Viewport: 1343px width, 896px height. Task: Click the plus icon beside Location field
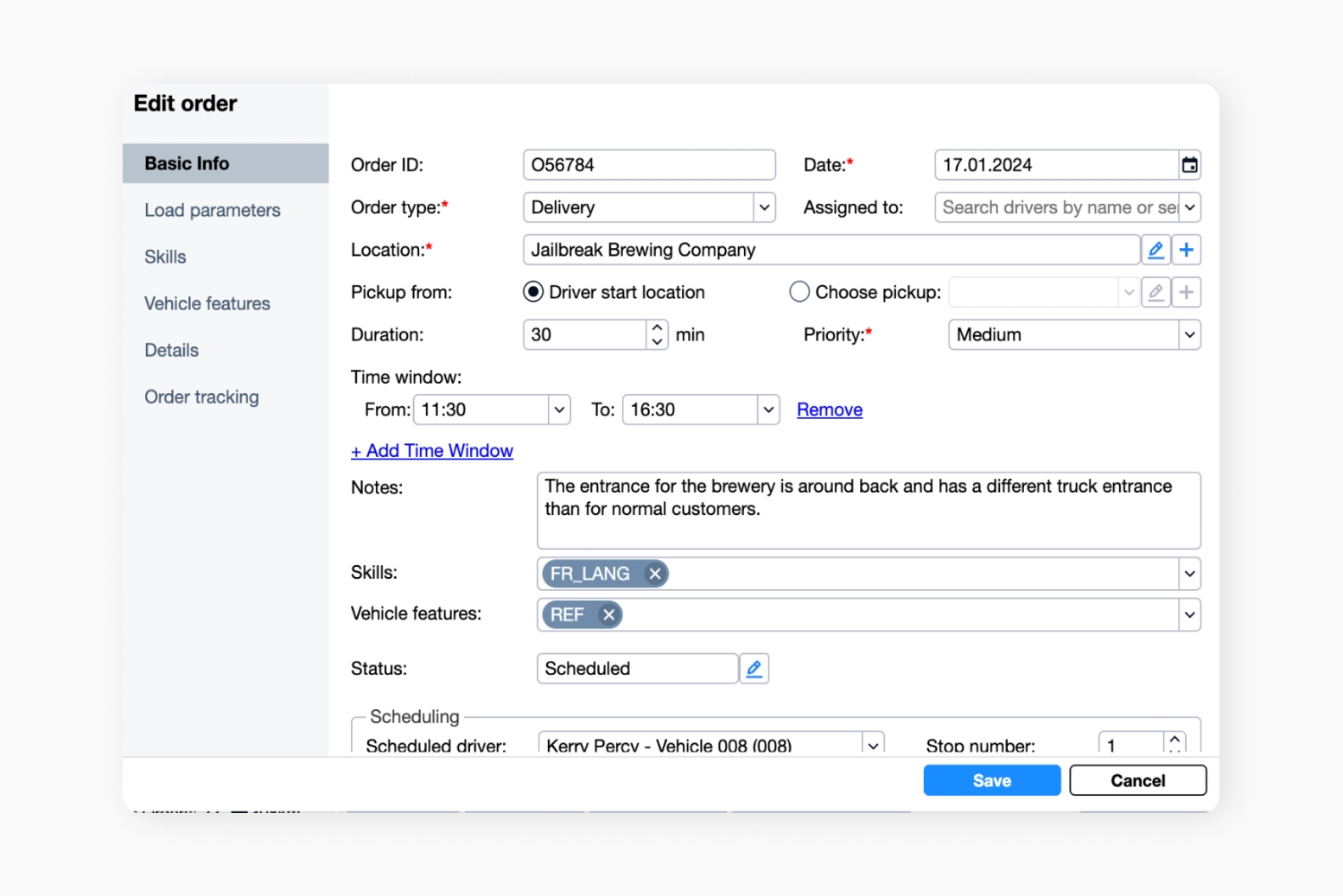tap(1187, 250)
